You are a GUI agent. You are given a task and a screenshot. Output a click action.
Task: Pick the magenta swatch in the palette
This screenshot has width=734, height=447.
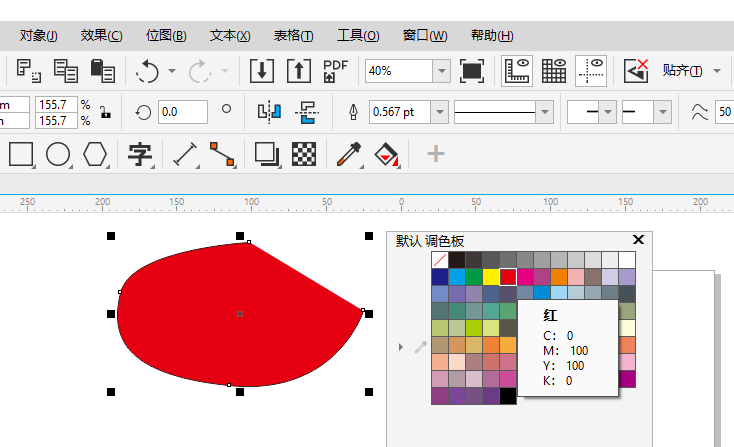pyautogui.click(x=525, y=277)
